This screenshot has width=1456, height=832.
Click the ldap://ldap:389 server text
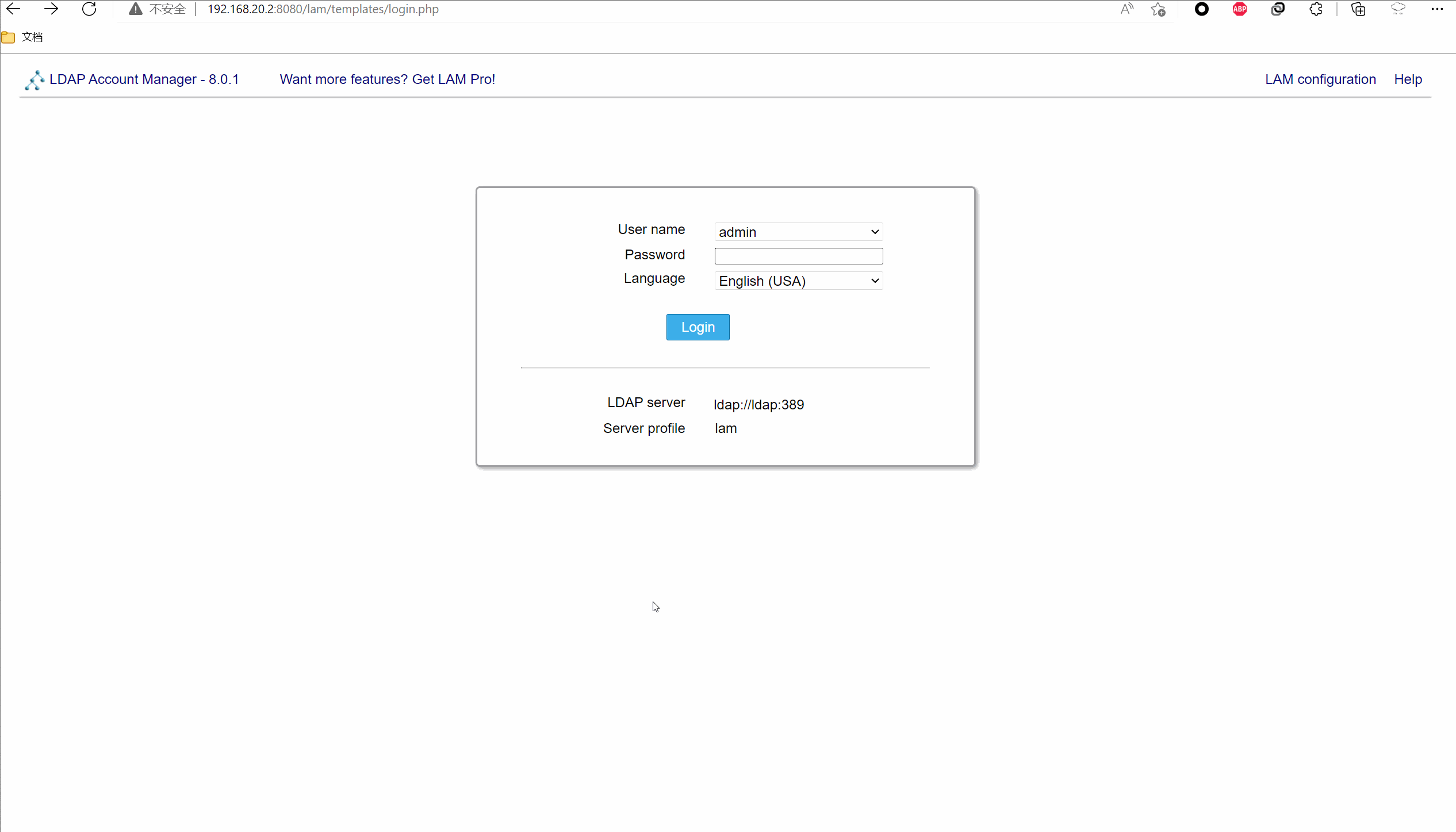758,405
